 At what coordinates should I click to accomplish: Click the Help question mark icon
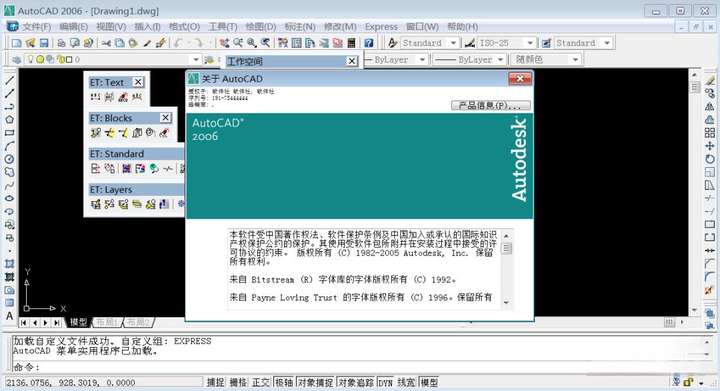click(x=368, y=43)
